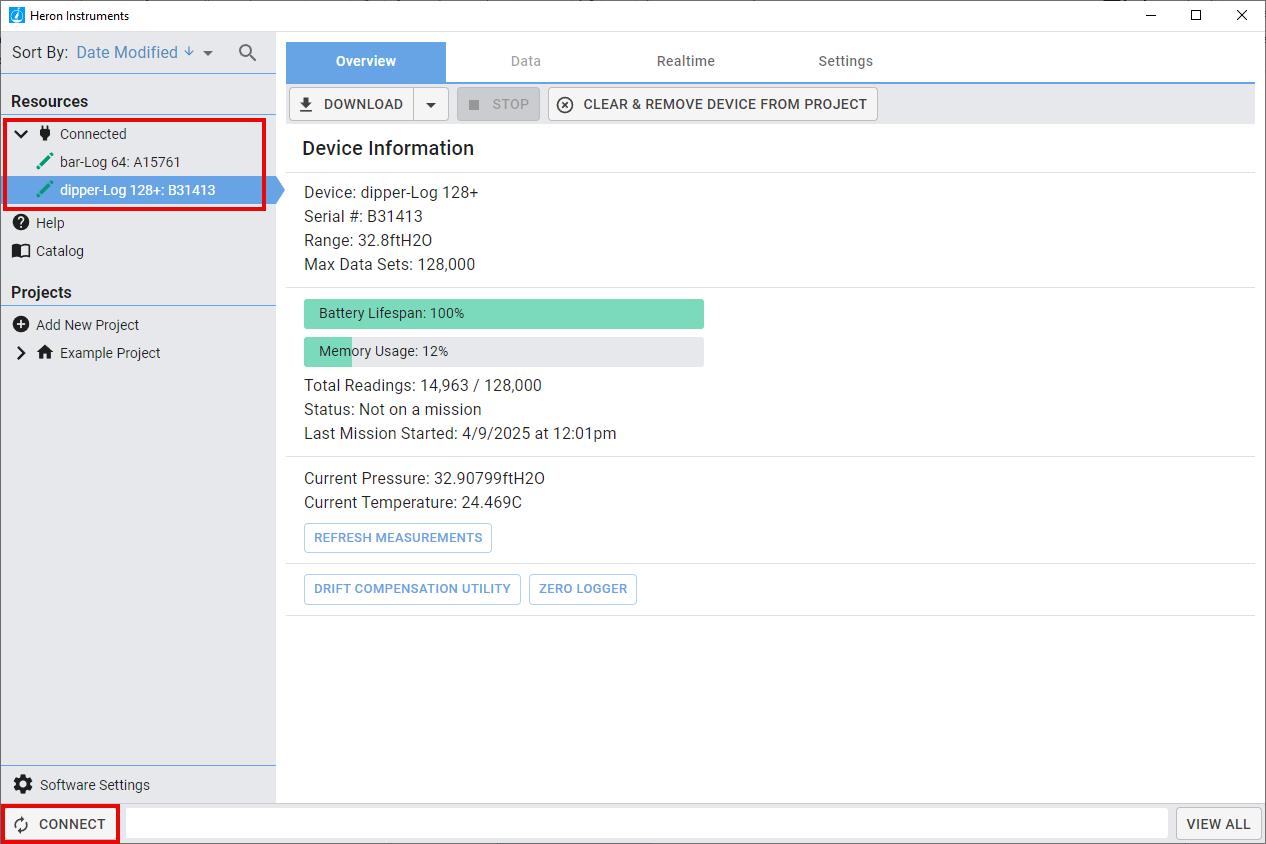Open Software Settings
This screenshot has width=1266, height=844.
click(x=95, y=784)
